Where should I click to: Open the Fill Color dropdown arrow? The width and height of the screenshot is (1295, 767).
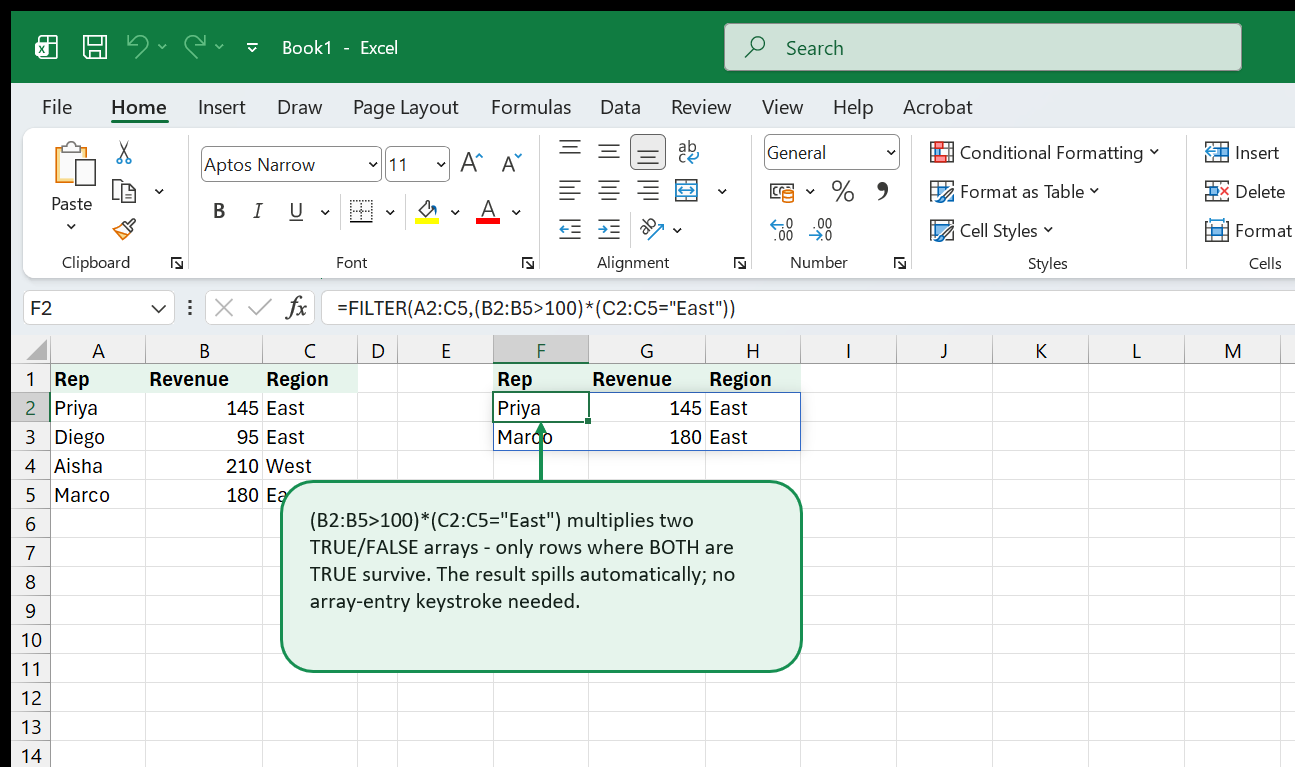pyautogui.click(x=455, y=211)
